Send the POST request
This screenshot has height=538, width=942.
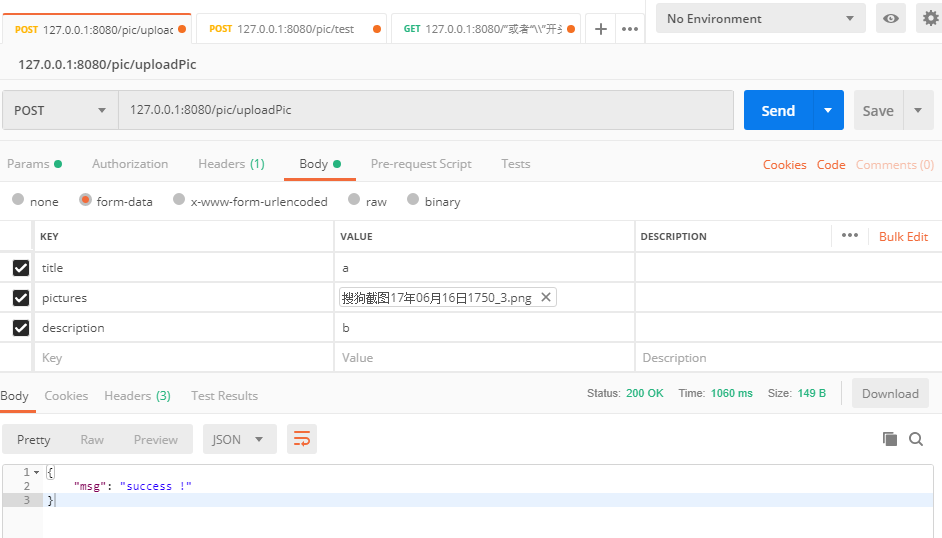point(779,110)
